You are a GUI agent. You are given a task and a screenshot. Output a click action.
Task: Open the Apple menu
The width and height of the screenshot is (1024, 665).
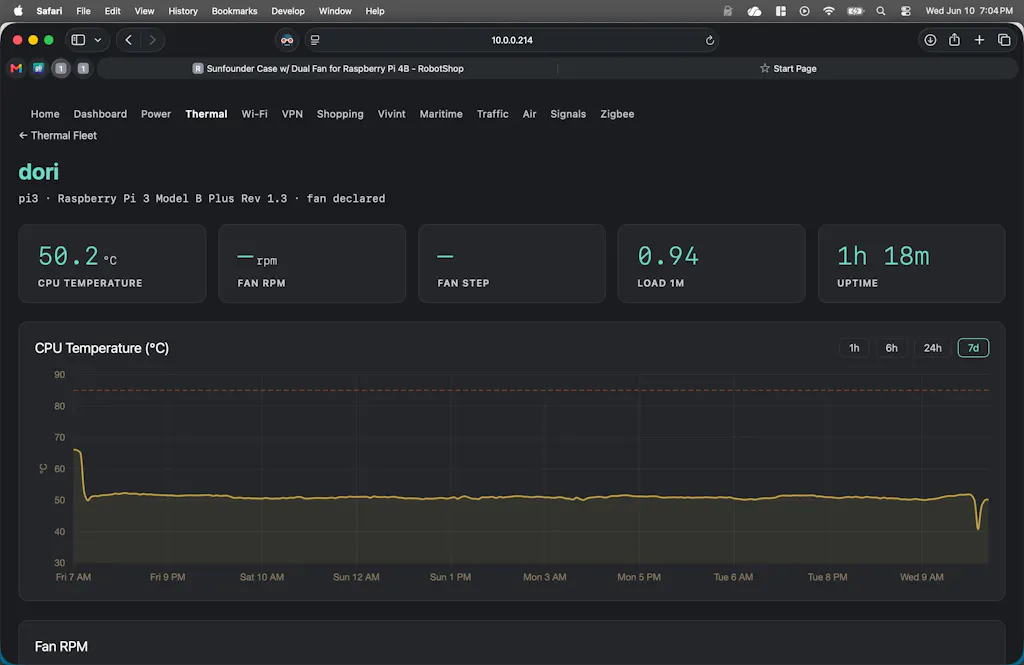coord(18,10)
